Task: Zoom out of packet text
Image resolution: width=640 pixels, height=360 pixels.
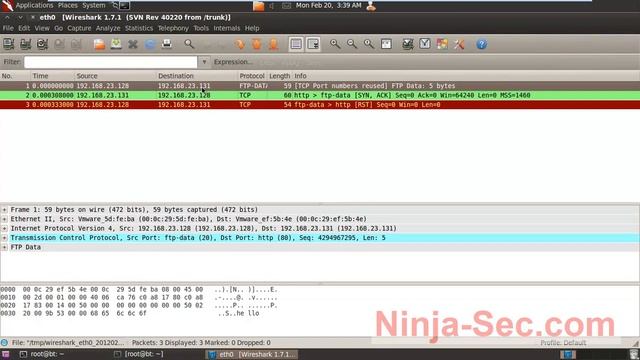Action: coord(351,44)
